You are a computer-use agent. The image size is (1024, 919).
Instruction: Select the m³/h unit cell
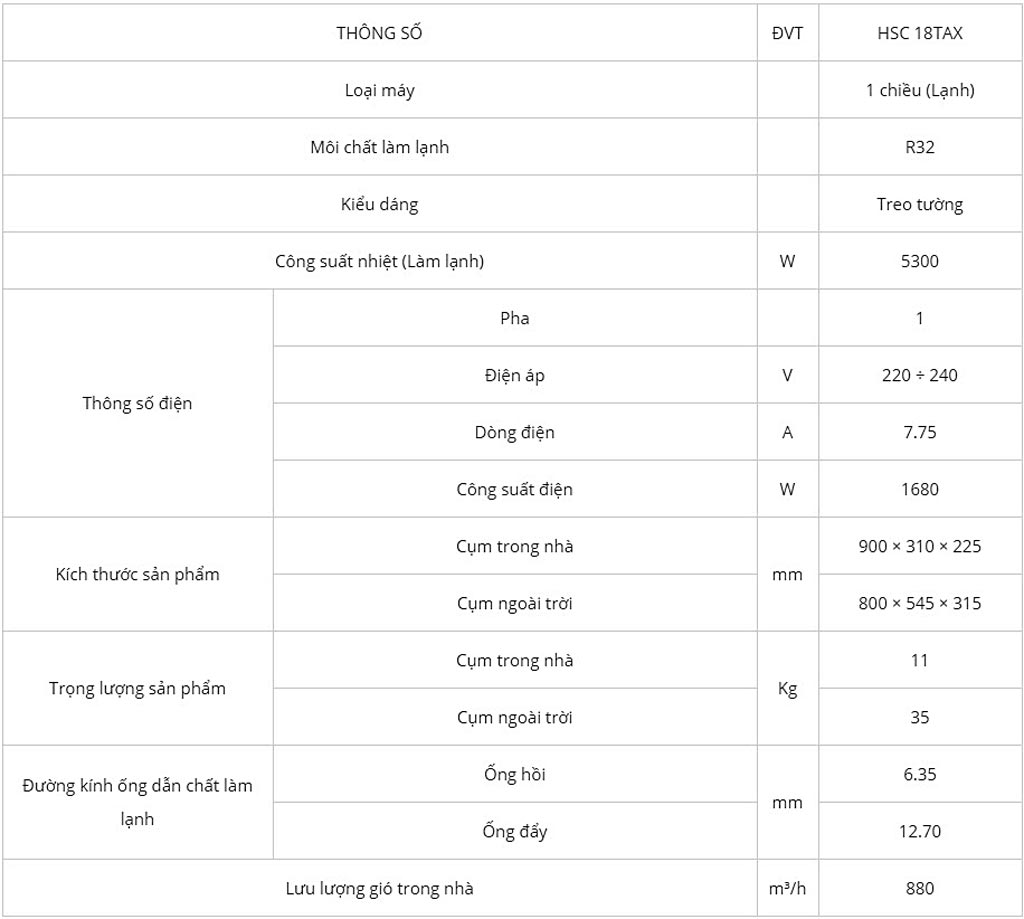coord(788,888)
